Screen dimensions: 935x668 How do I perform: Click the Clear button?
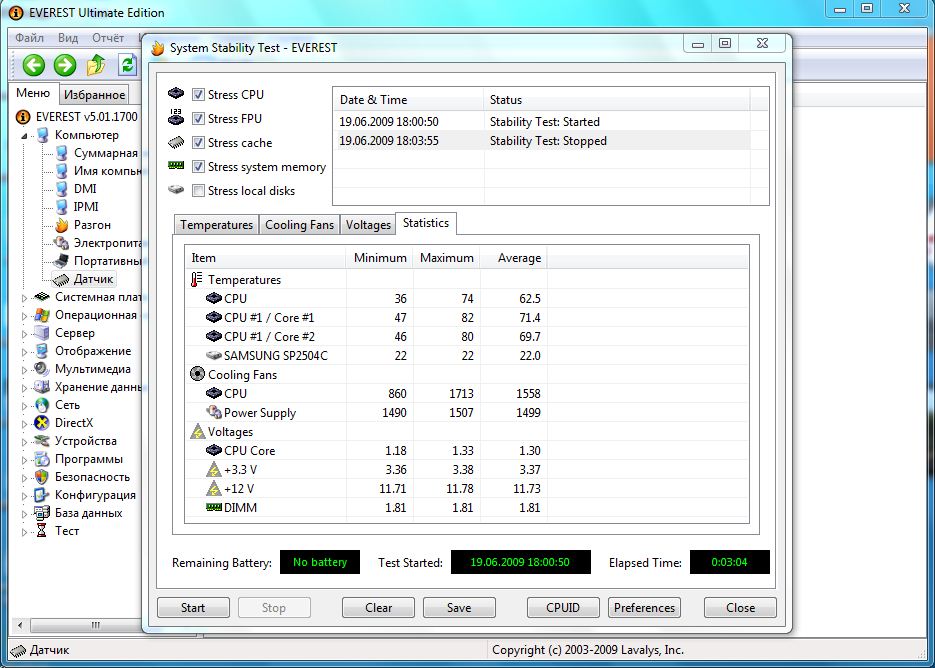pos(378,608)
